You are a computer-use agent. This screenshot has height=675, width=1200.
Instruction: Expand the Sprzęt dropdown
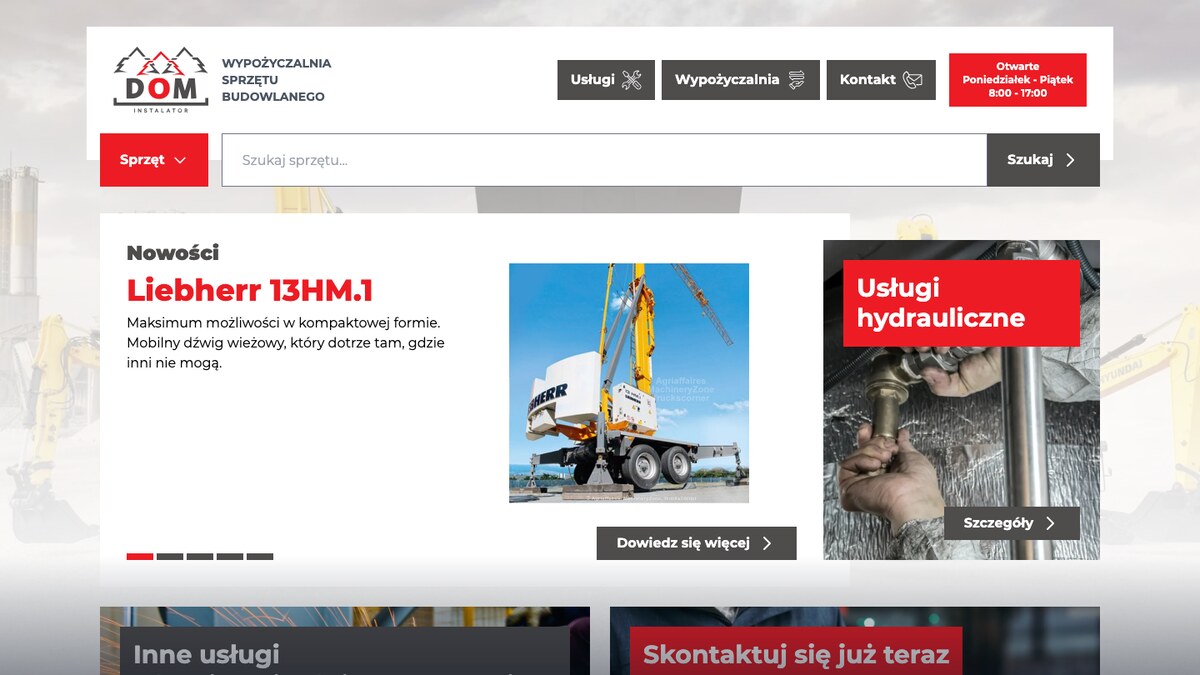pos(154,160)
